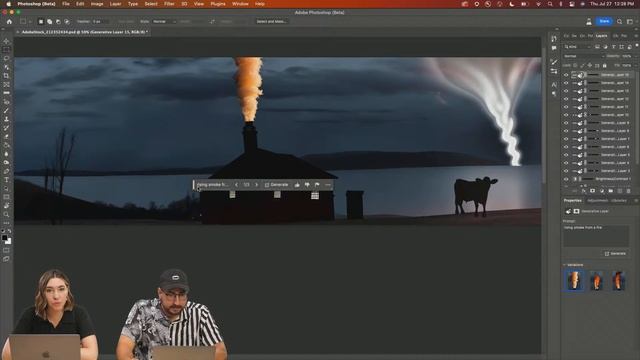Give thumbs up in contextual task bar
The height and width of the screenshot is (360, 640).
click(x=297, y=185)
